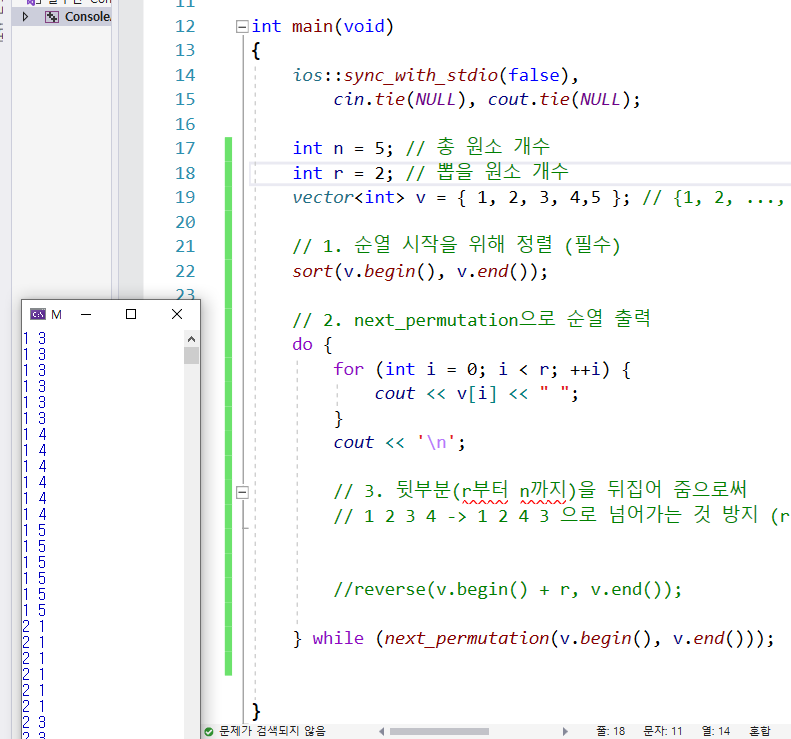Click the 'int r = 2;' declaration
The width and height of the screenshot is (791, 739).
tap(343, 173)
